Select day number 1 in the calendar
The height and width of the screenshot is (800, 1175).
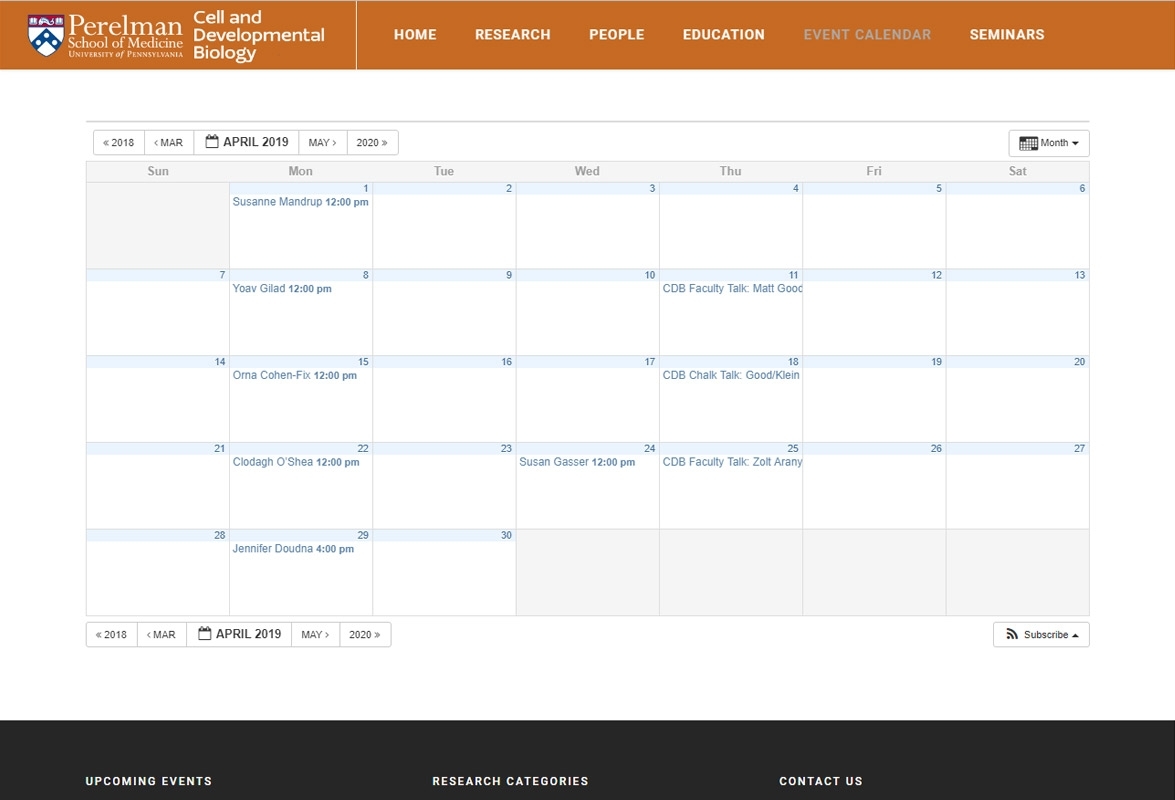pos(366,189)
